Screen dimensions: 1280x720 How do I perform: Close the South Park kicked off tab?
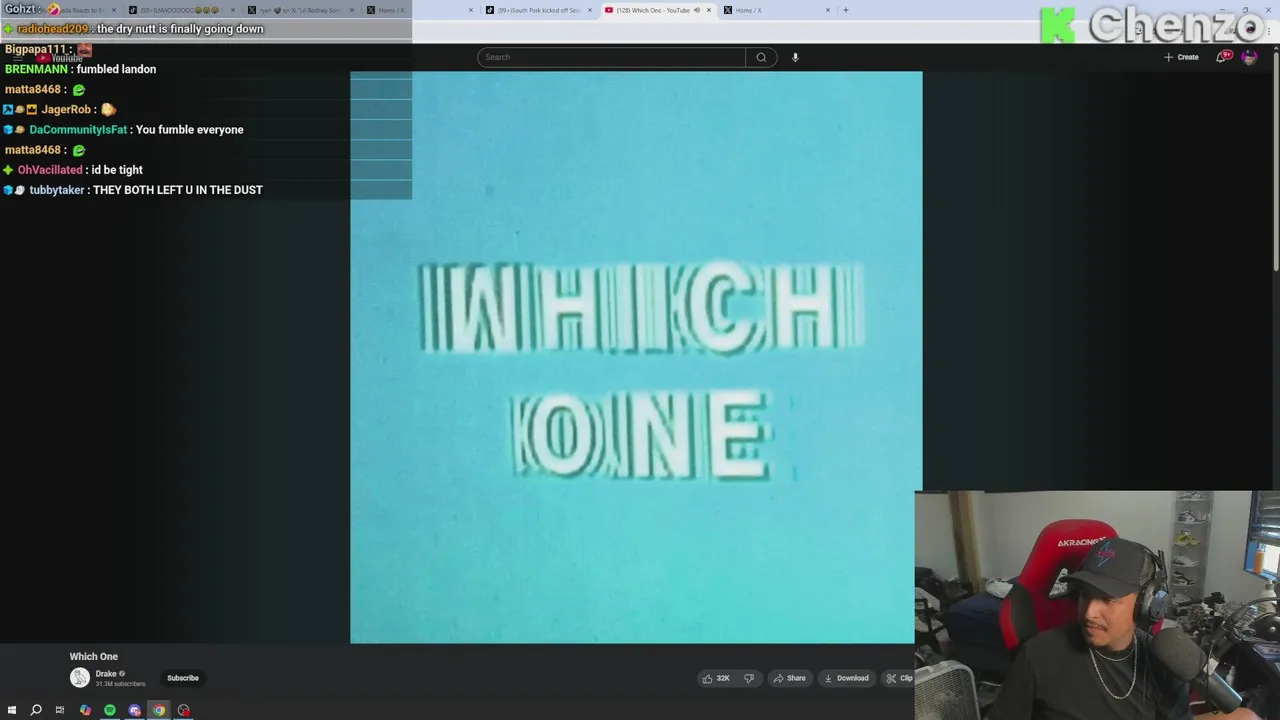(x=590, y=10)
